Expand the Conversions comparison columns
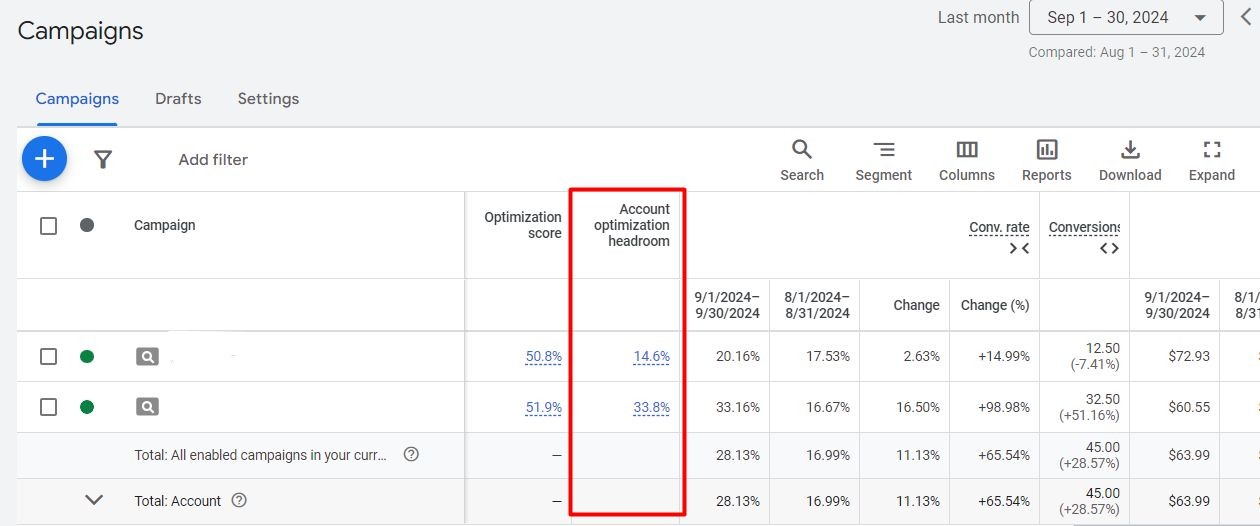 [1109, 248]
